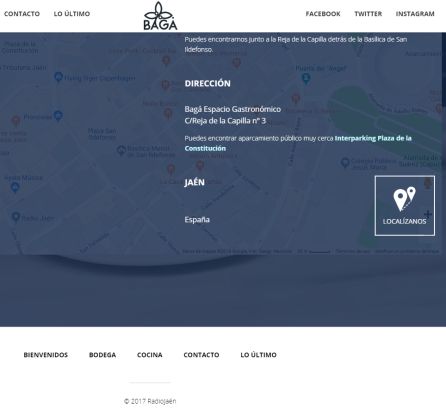Viewport: 446px width, 409px height.
Task: Click the © 2017 Radiojaén copyright text
Action: click(150, 401)
